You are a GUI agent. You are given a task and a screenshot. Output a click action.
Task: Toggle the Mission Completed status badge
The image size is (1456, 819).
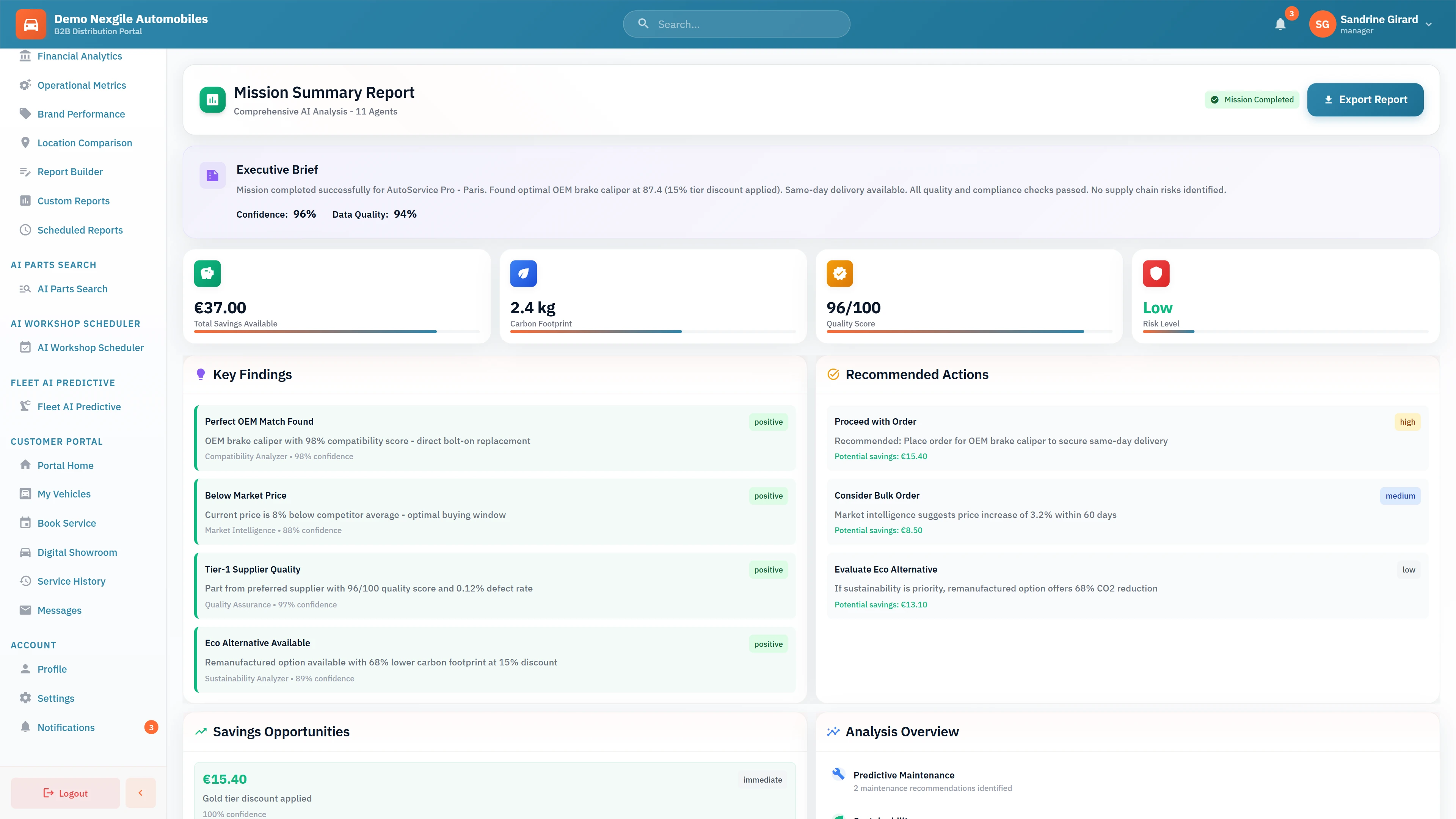tap(1252, 99)
